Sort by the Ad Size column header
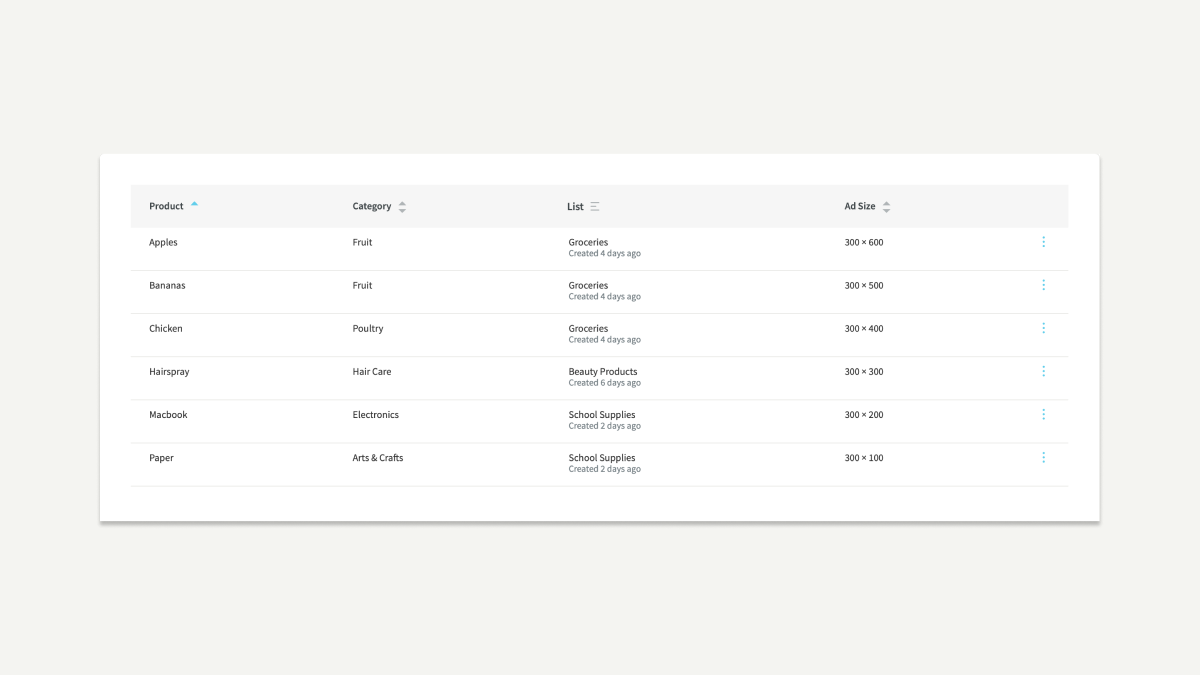 (860, 206)
